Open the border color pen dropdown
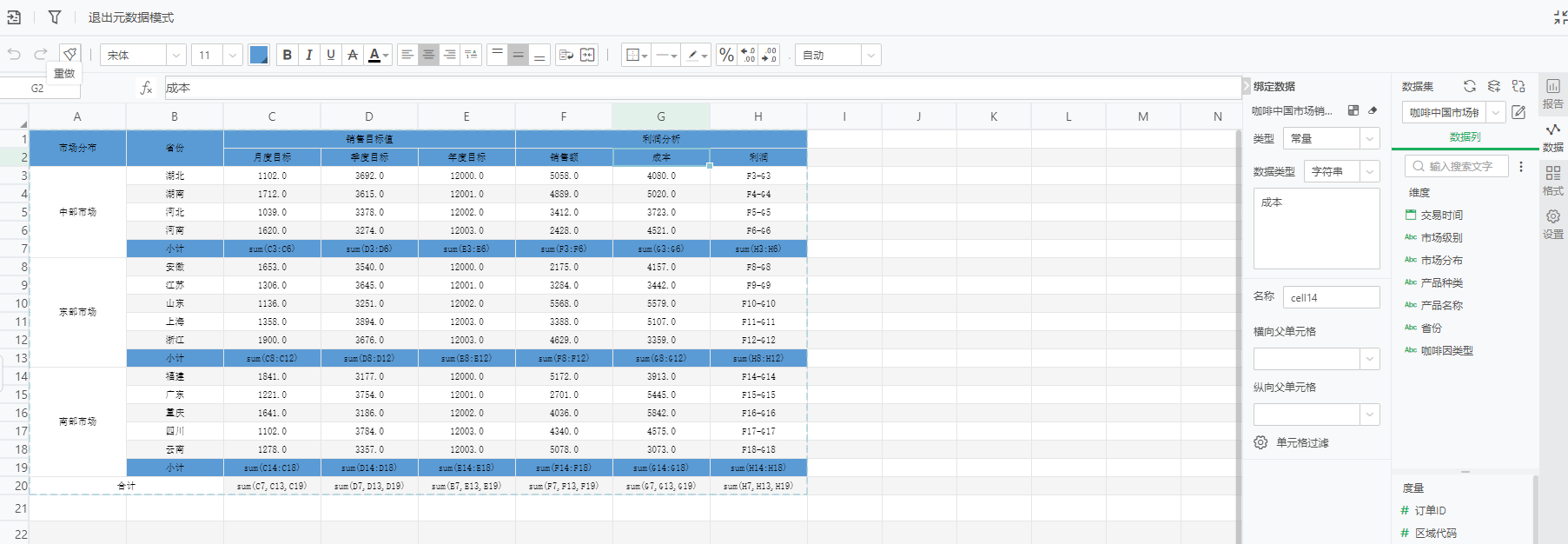 click(697, 55)
